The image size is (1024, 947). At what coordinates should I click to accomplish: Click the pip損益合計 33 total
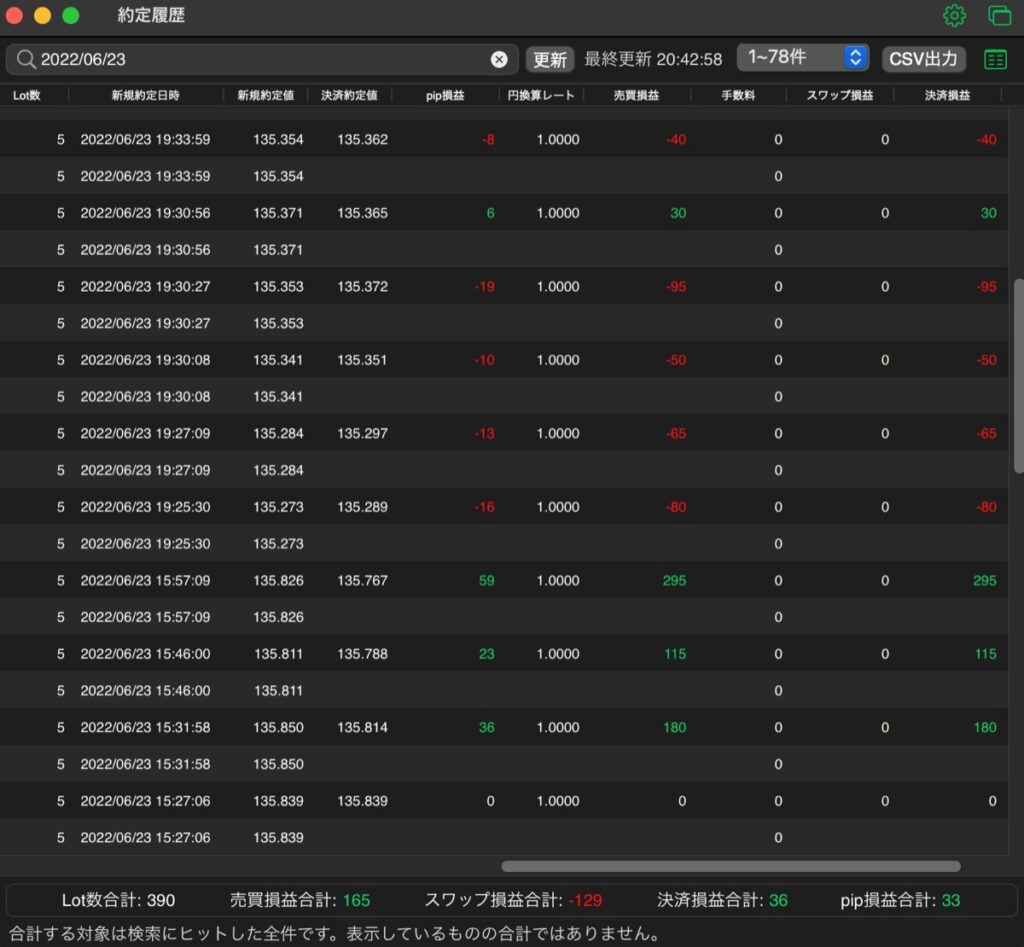900,900
